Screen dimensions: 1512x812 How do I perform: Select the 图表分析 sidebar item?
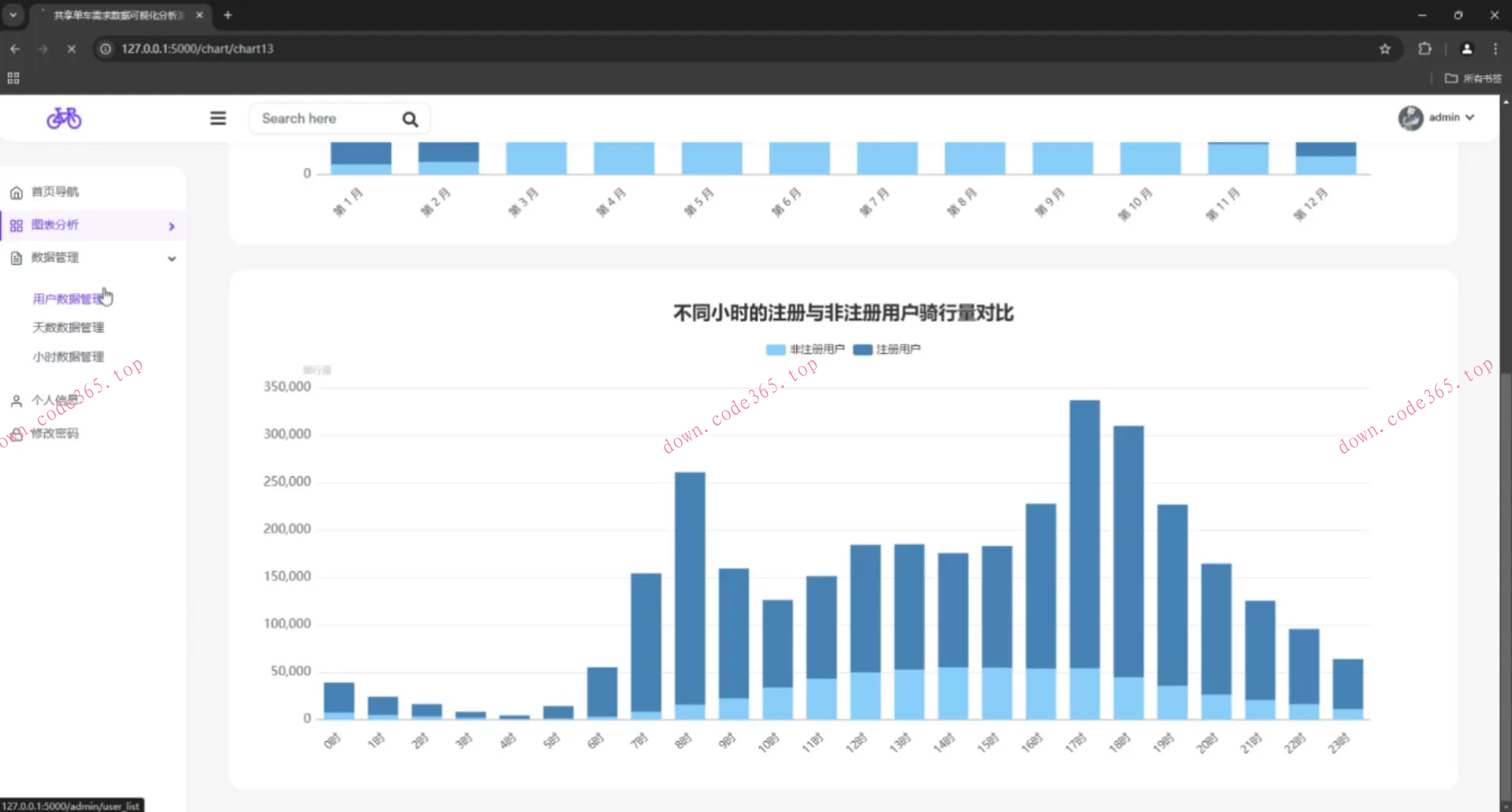(55, 225)
